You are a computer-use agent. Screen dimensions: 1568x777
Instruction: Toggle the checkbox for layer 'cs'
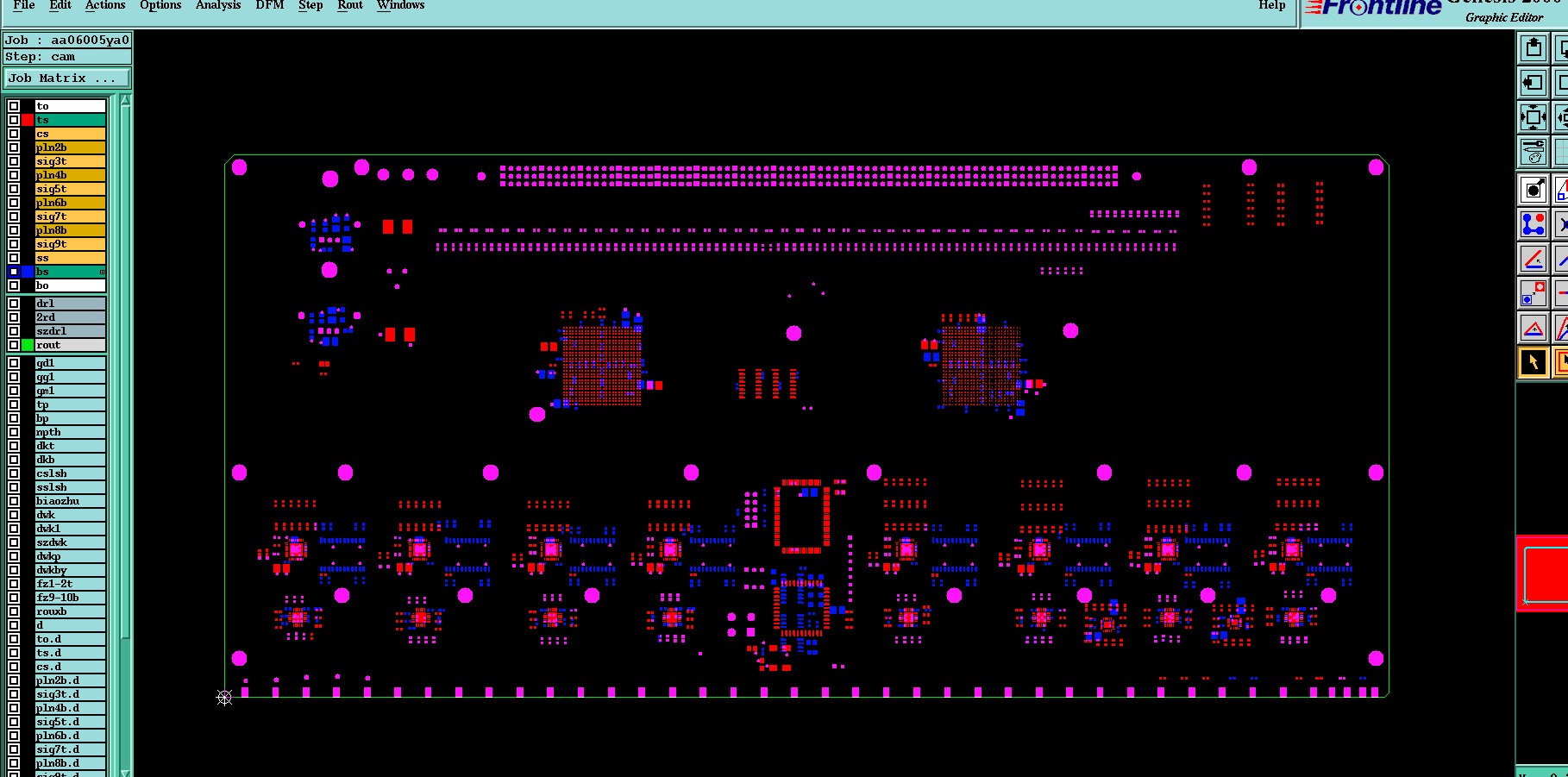click(x=14, y=134)
